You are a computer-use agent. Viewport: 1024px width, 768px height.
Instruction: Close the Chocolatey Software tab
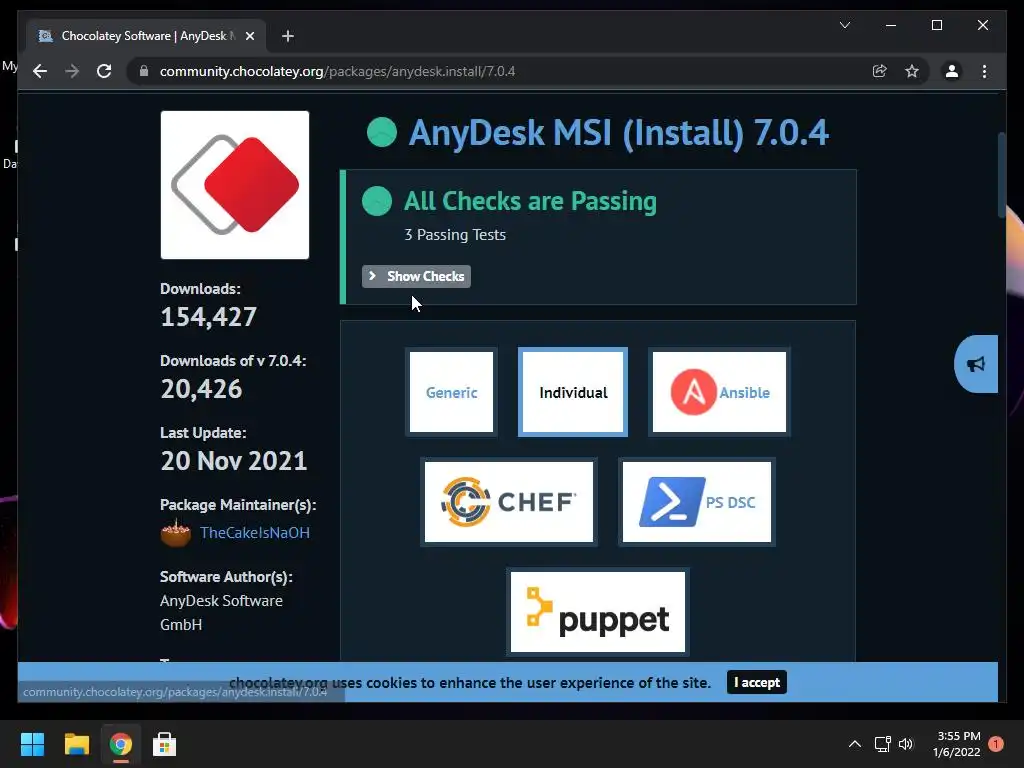tap(249, 36)
